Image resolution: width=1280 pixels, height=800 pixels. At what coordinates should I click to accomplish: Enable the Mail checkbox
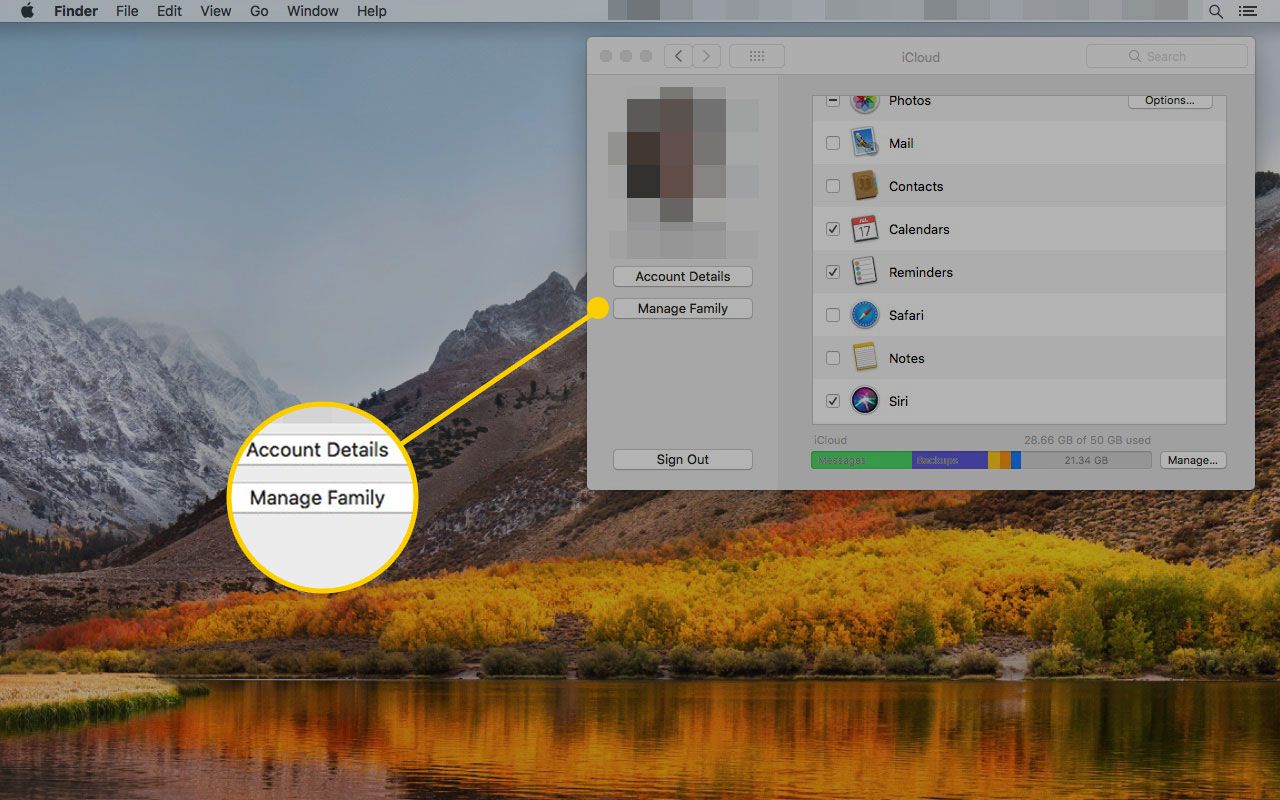(833, 143)
